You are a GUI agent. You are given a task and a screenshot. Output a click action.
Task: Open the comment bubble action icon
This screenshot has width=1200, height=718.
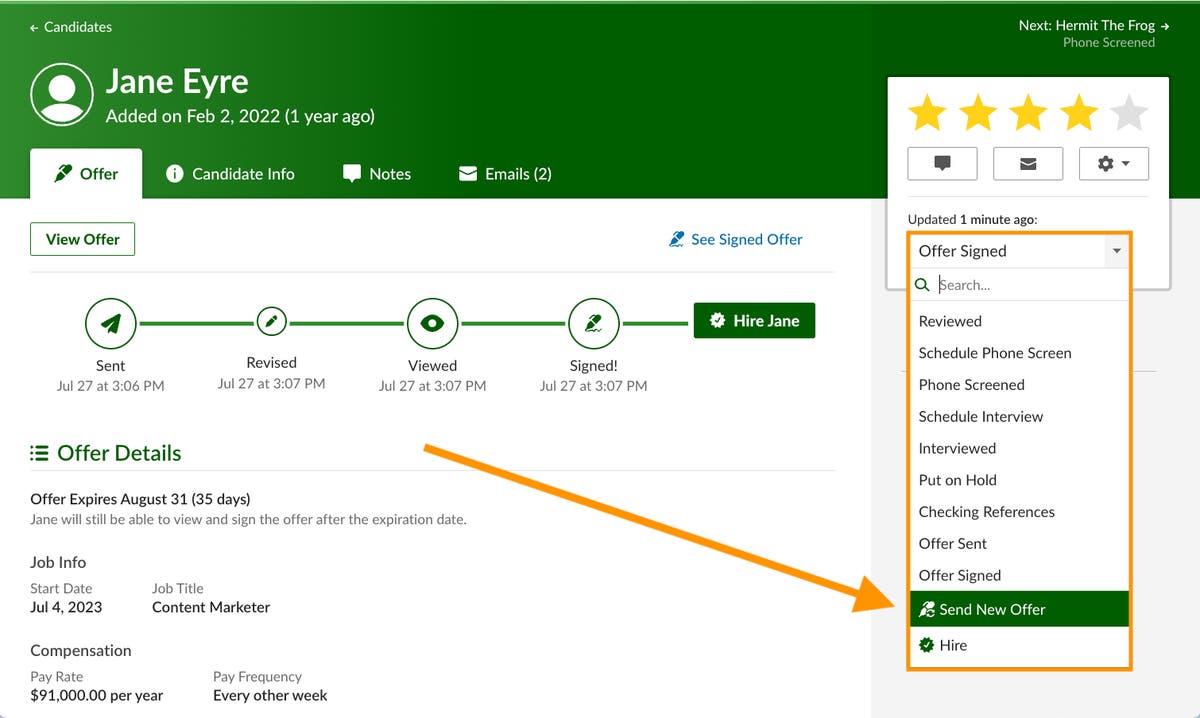coord(941,163)
